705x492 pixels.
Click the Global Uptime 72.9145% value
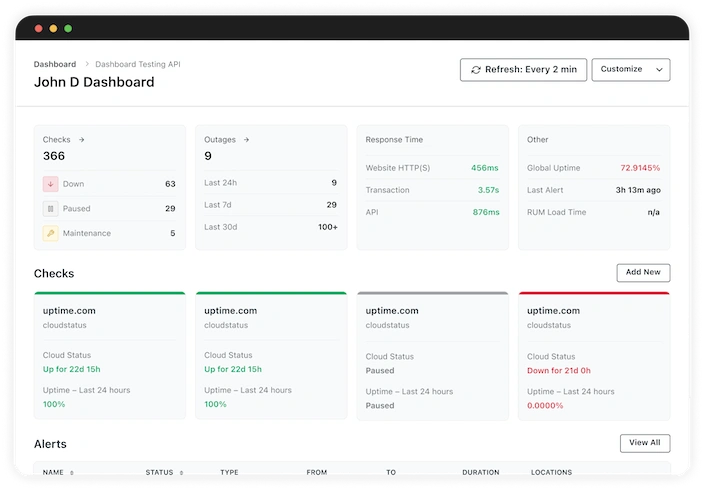click(x=639, y=168)
